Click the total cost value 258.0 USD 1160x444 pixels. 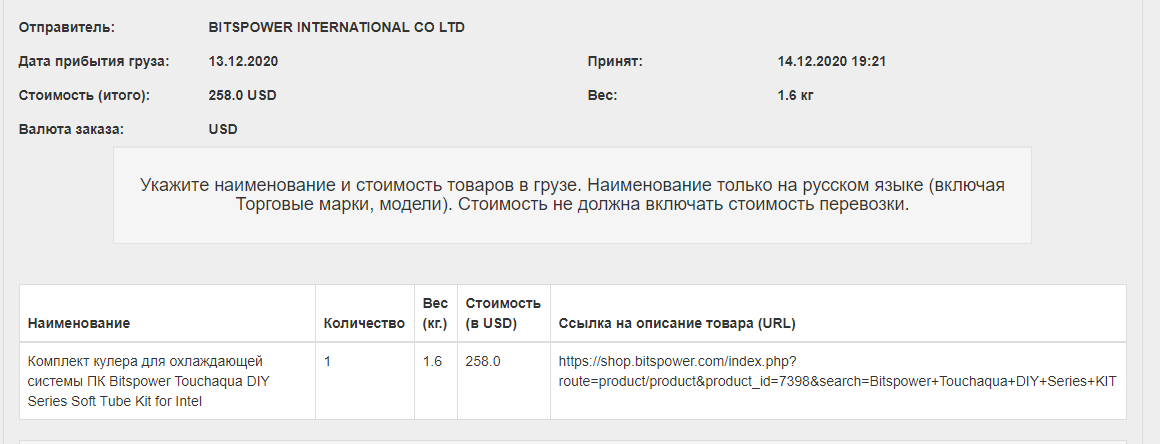(x=242, y=95)
